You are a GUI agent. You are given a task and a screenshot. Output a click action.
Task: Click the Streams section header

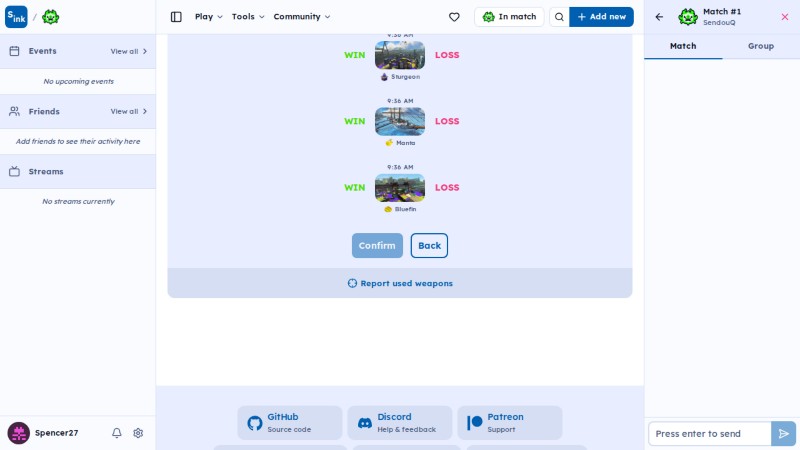[x=78, y=171]
